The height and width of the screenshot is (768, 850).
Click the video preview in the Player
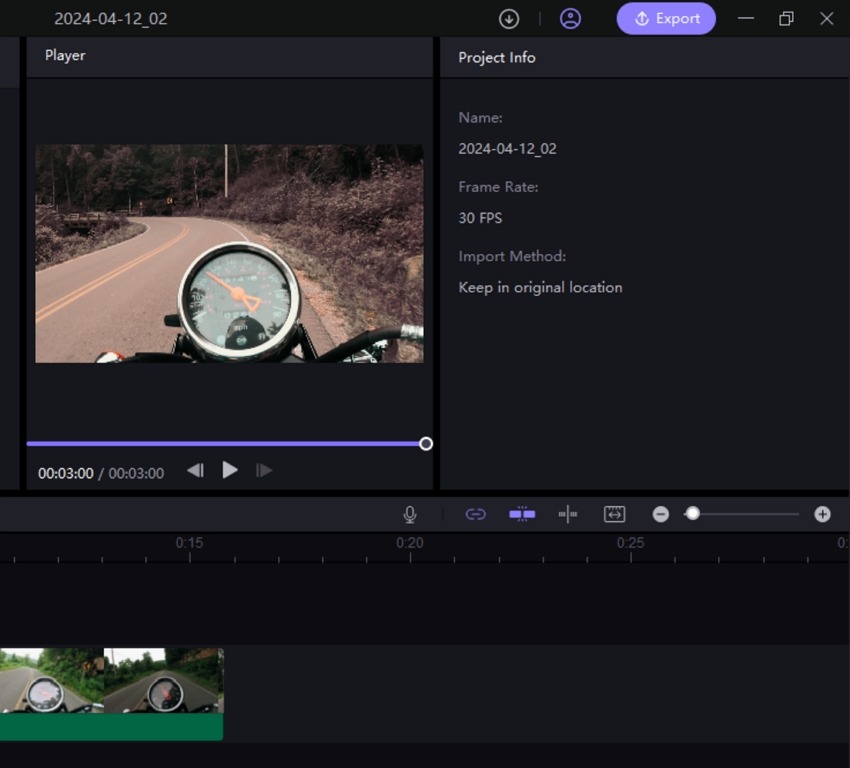coord(229,253)
